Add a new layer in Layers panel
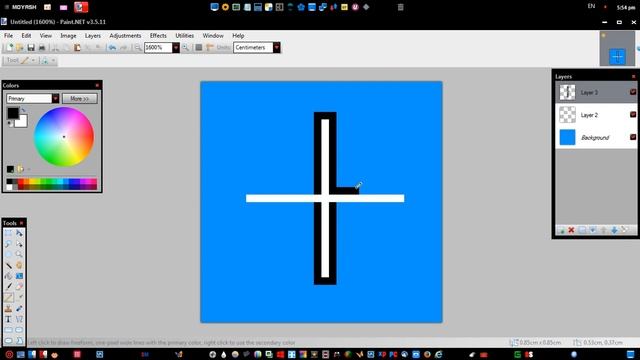The height and width of the screenshot is (360, 640). 562,231
